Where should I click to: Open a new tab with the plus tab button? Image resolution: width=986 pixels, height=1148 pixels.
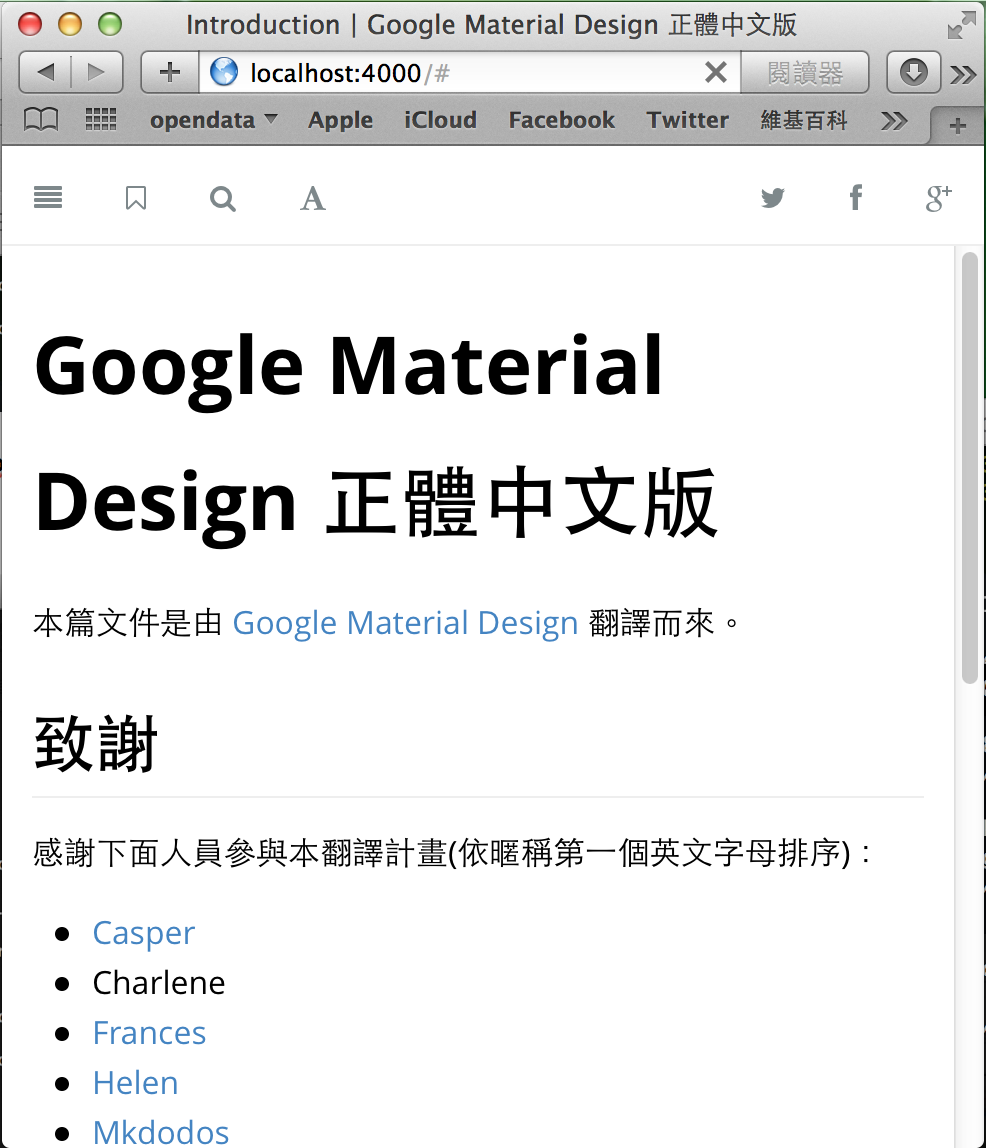pos(957,126)
